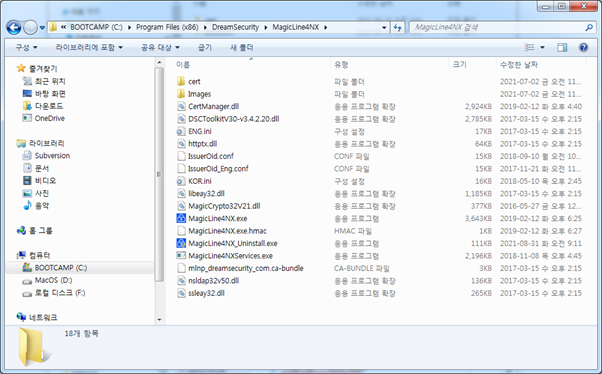This screenshot has width=602, height=374.
Task: Expand the arrow after DreamSecurity breadcrumb
Action: coord(265,27)
